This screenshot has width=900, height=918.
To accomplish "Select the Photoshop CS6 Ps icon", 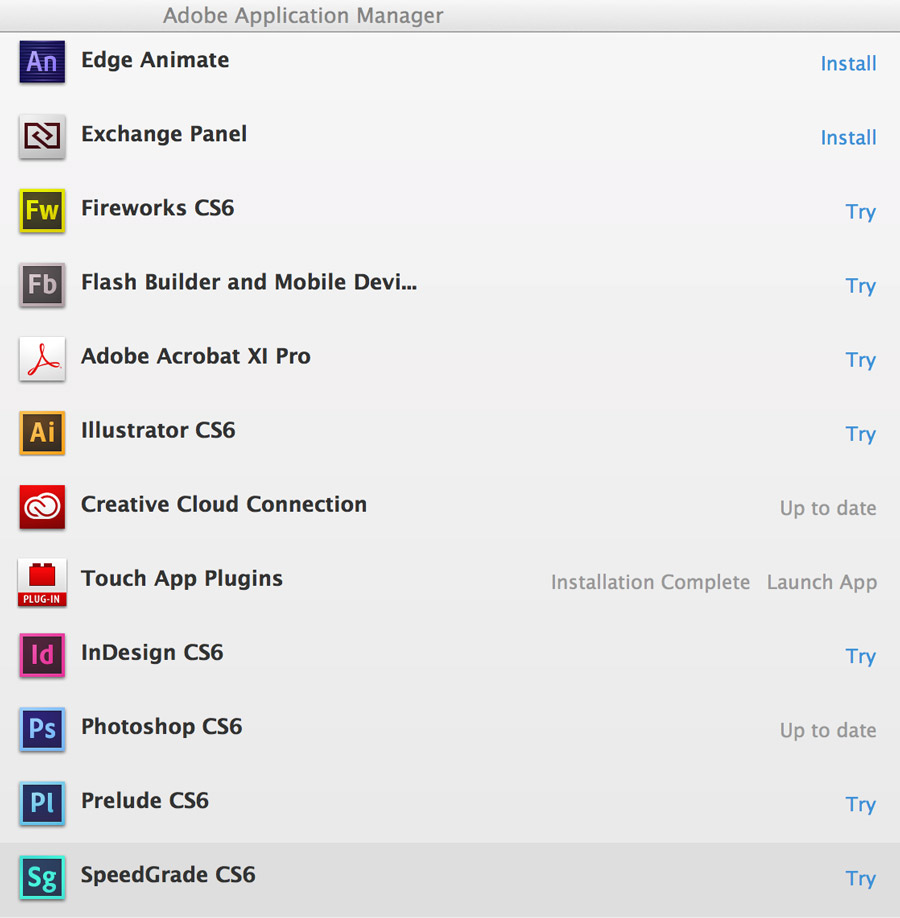I will point(42,729).
